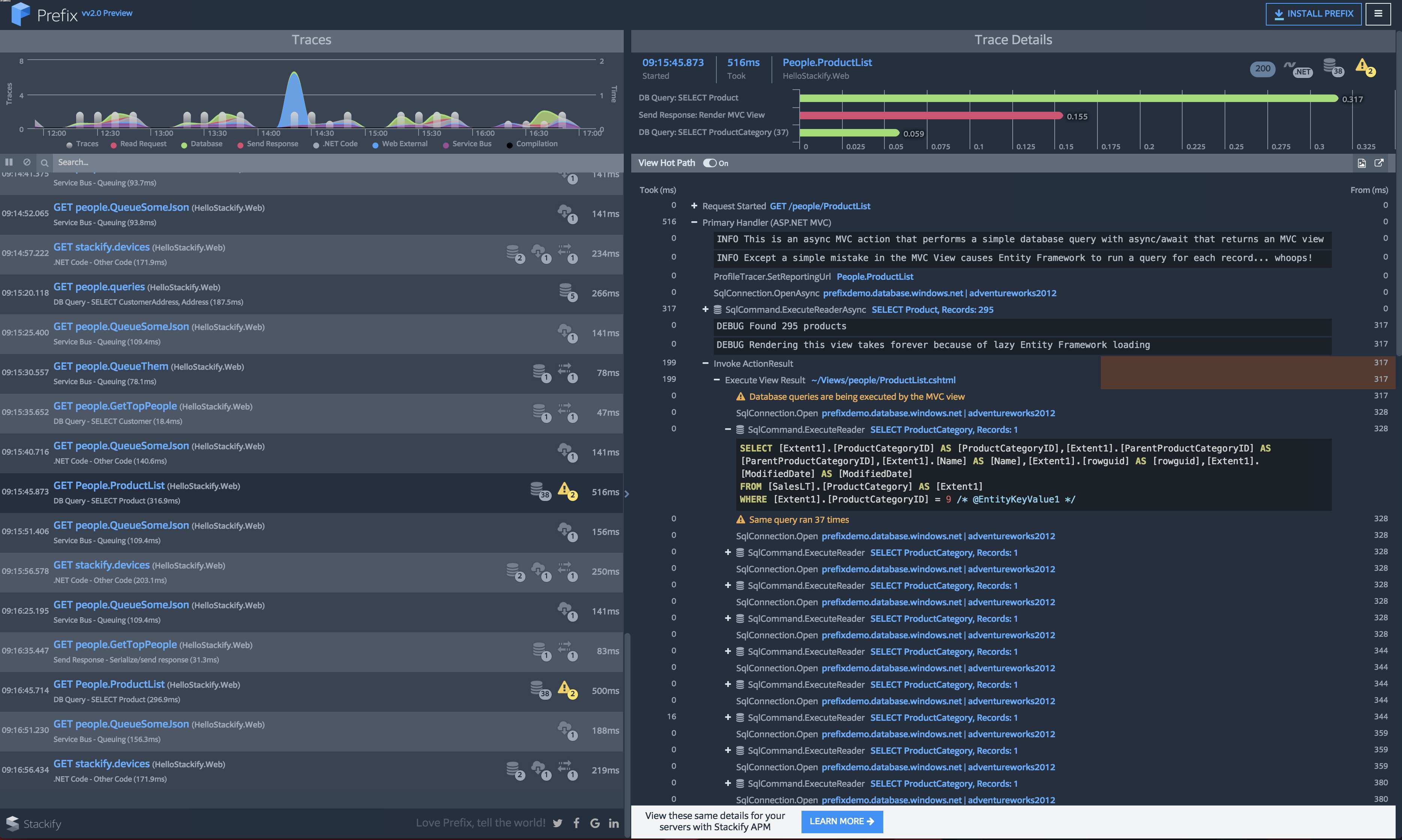Collapse the Execute View Result node

[716, 380]
